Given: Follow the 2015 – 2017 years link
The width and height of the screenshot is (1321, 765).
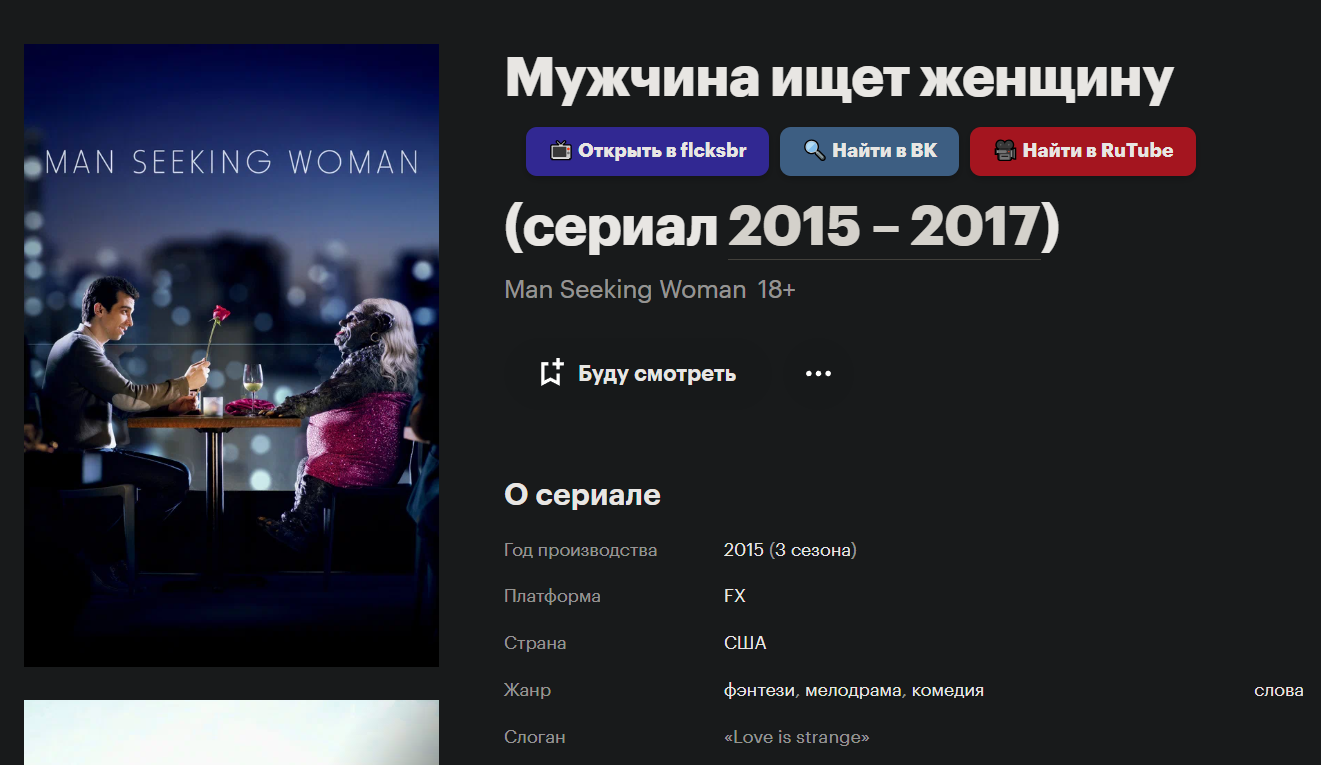Looking at the screenshot, I should coord(884,228).
